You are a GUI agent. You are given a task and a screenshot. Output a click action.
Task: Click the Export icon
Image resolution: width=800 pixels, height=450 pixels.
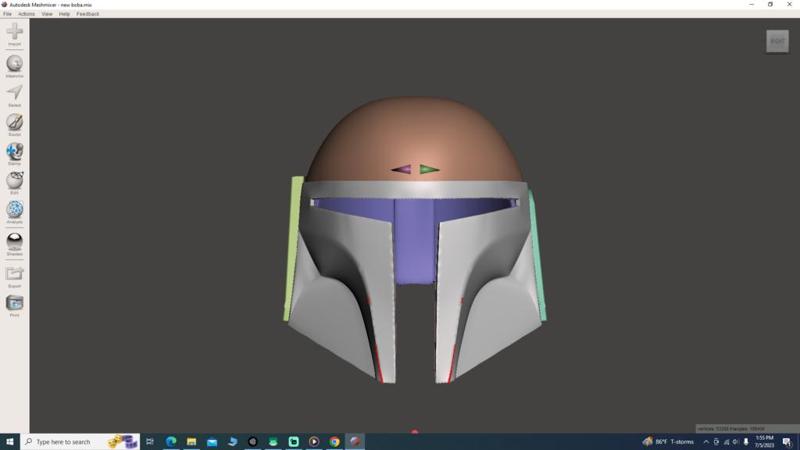(x=14, y=277)
